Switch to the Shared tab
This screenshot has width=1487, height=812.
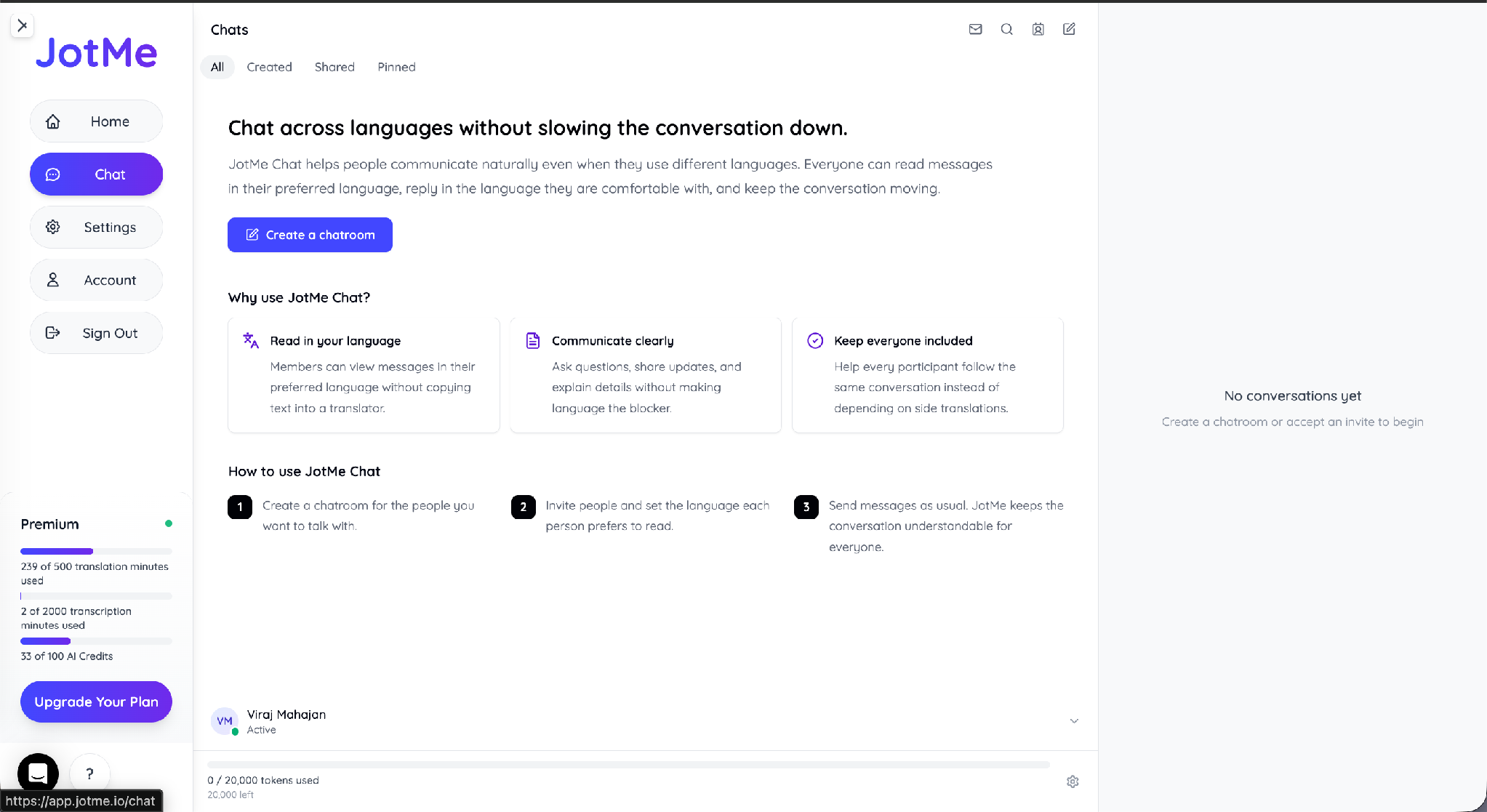point(334,67)
